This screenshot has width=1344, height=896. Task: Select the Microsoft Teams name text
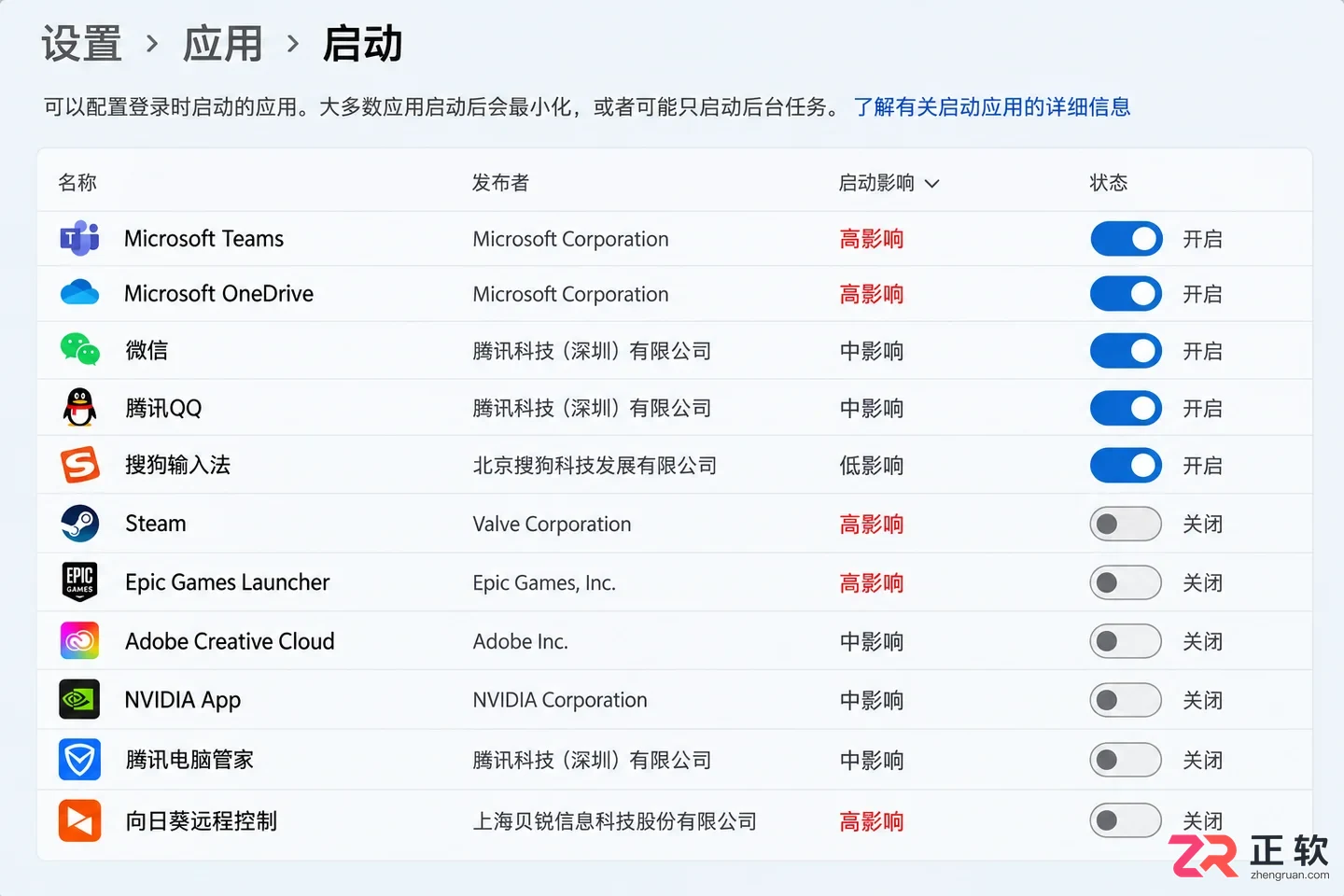click(x=203, y=239)
